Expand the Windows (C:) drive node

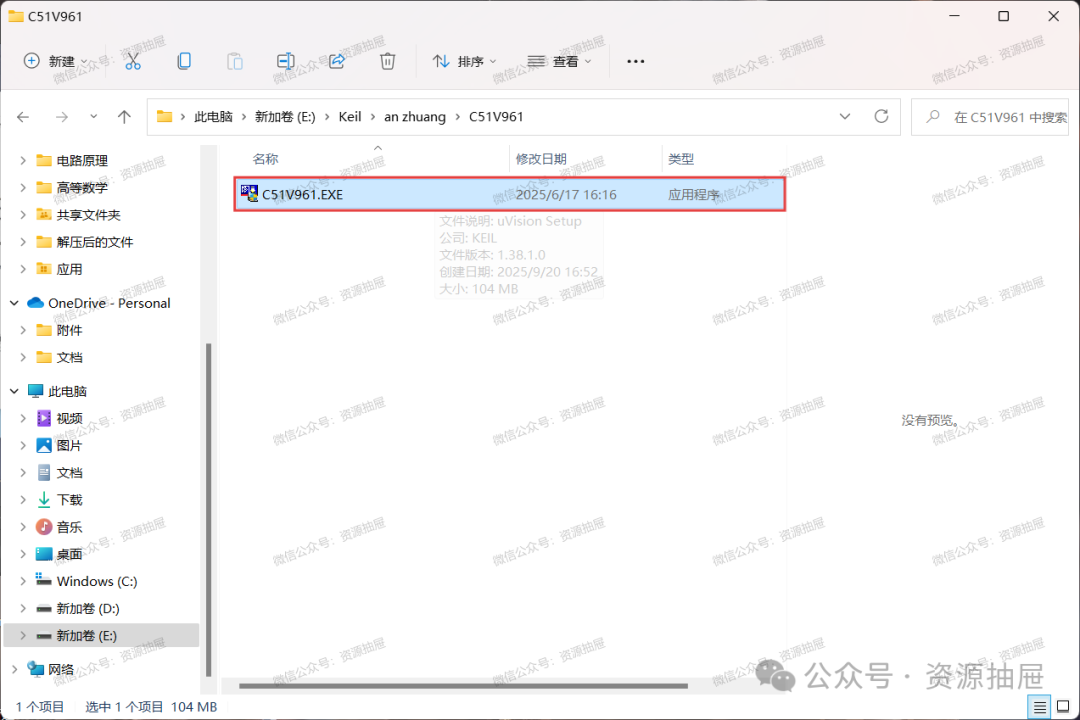(x=23, y=581)
